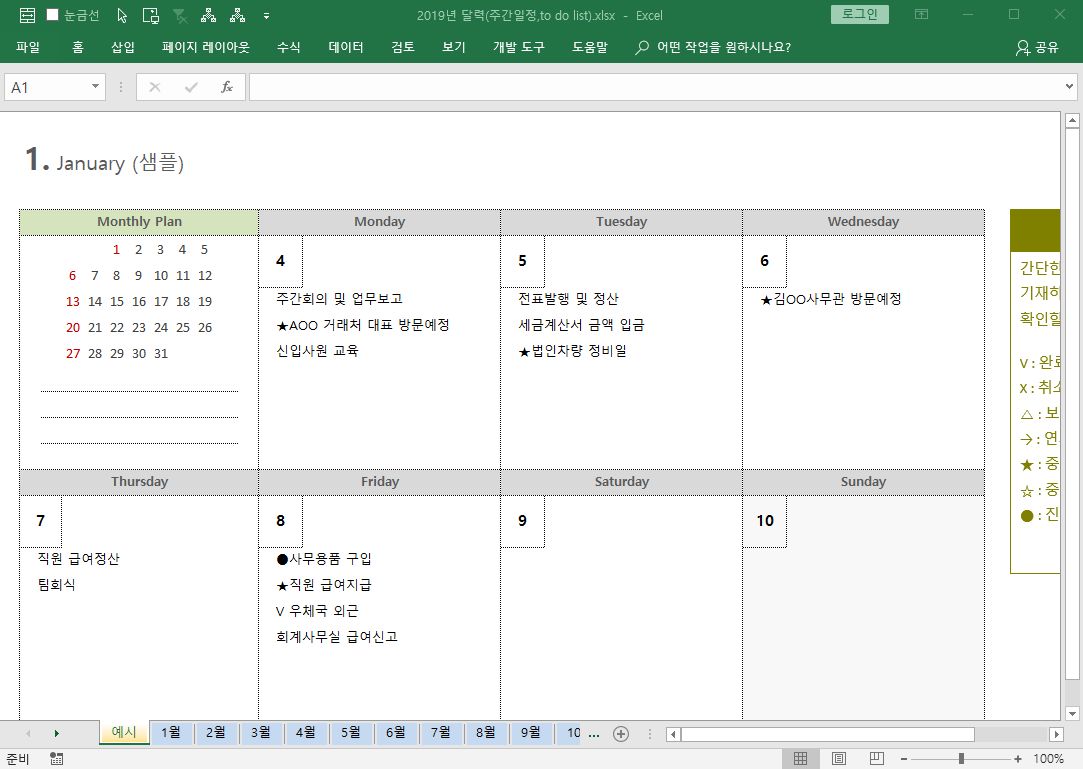1083x769 pixels.
Task: Click the 직원 급여정산 entry
Action: pos(78,558)
